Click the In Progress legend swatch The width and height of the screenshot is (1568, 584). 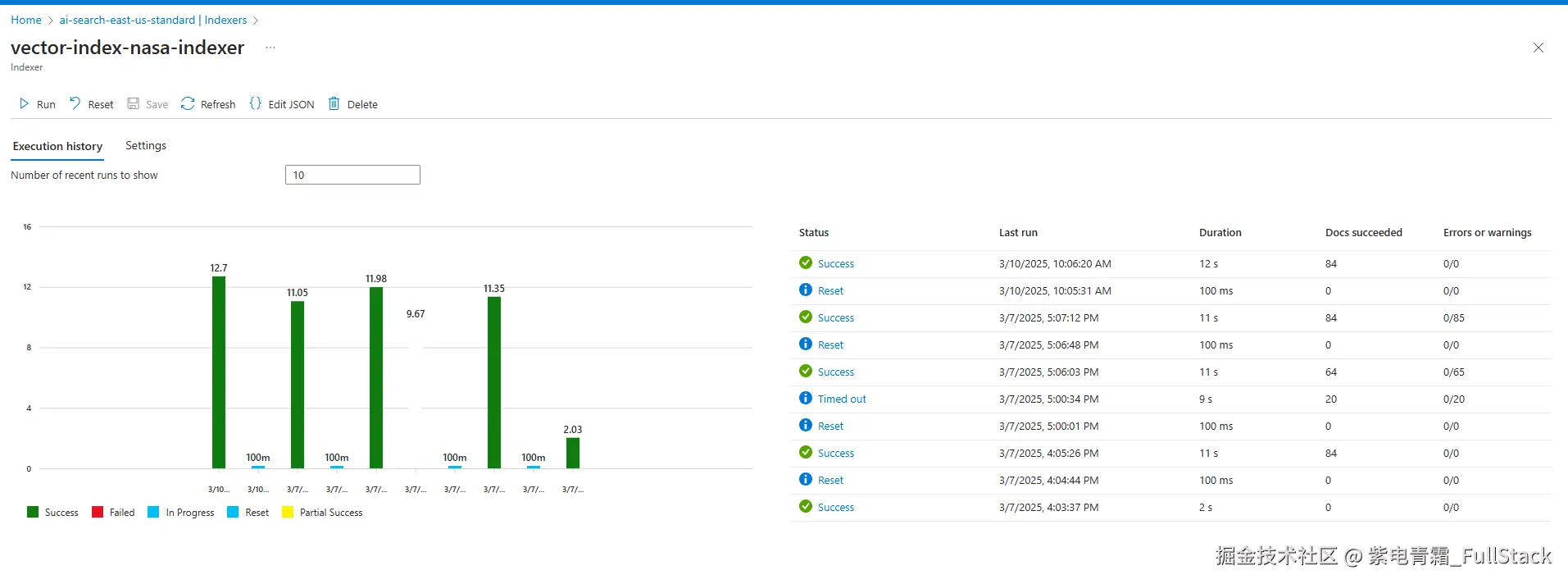(x=153, y=512)
